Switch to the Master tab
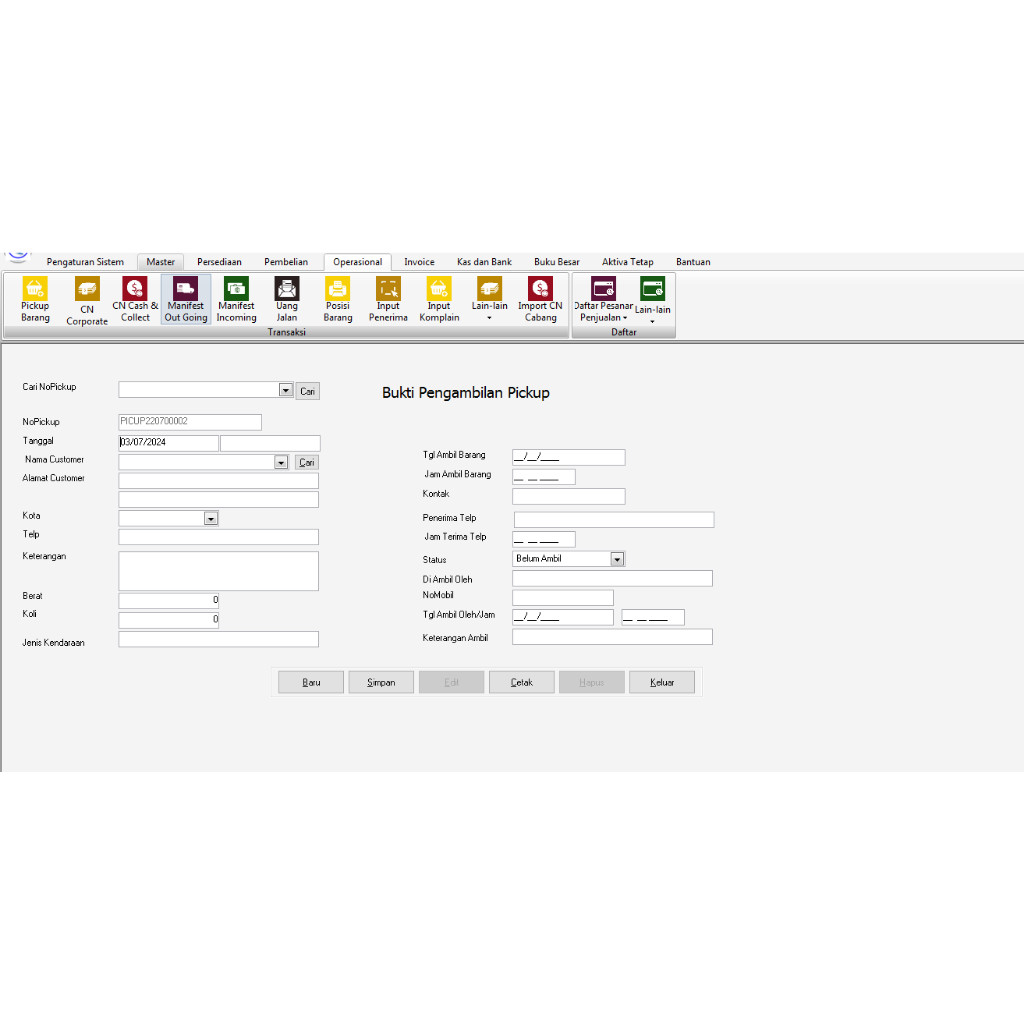The width and height of the screenshot is (1024, 1024). pos(161,262)
